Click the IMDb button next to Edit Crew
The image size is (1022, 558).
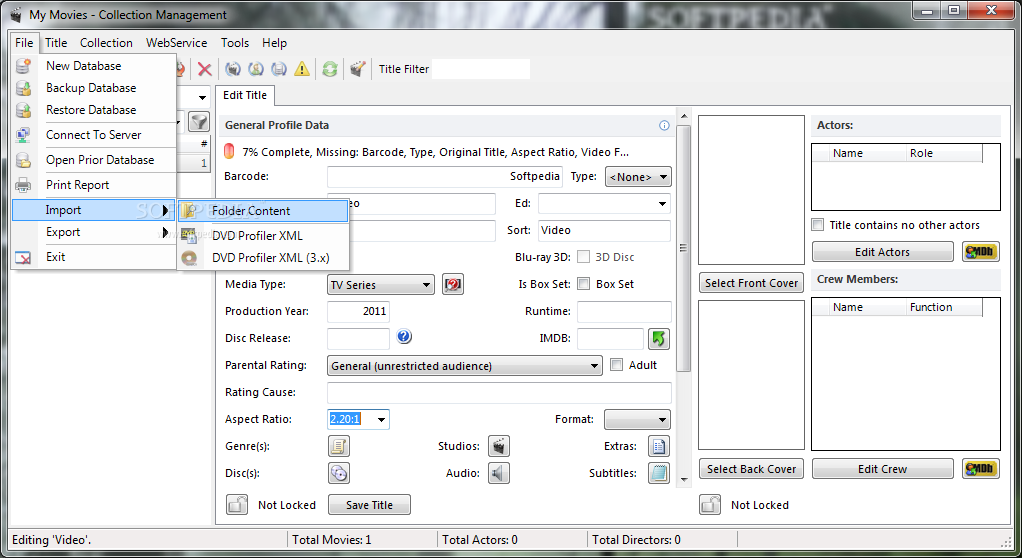[981, 469]
